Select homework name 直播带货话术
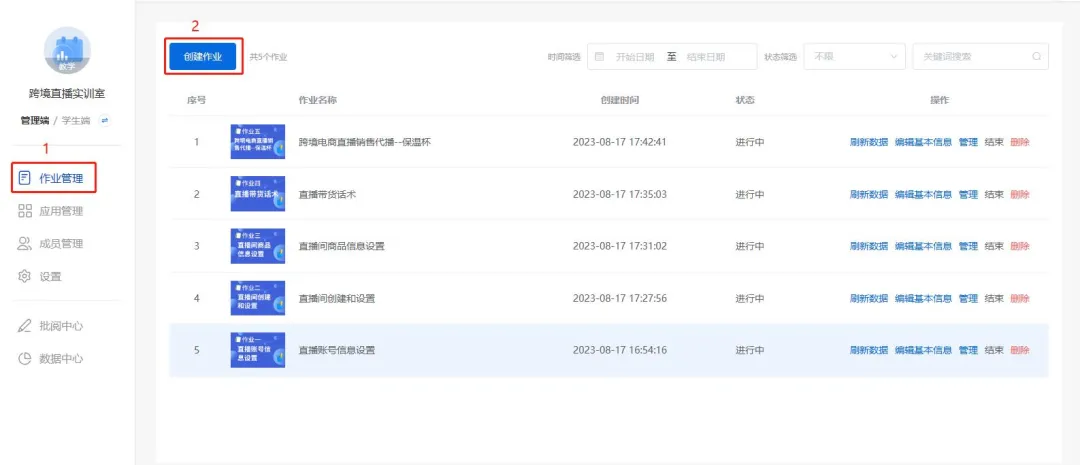 click(327, 194)
